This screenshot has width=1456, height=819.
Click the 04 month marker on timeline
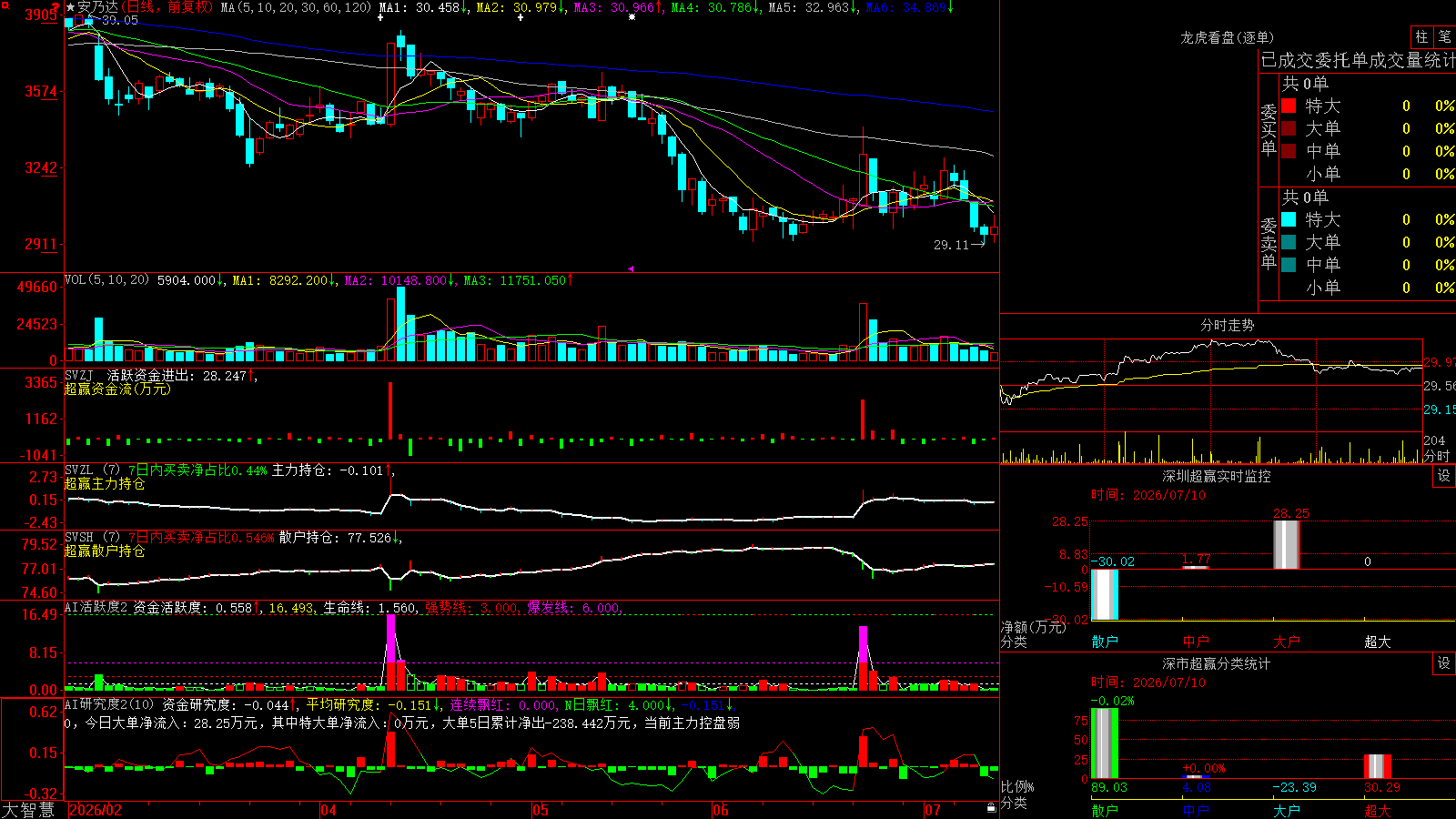pos(329,810)
